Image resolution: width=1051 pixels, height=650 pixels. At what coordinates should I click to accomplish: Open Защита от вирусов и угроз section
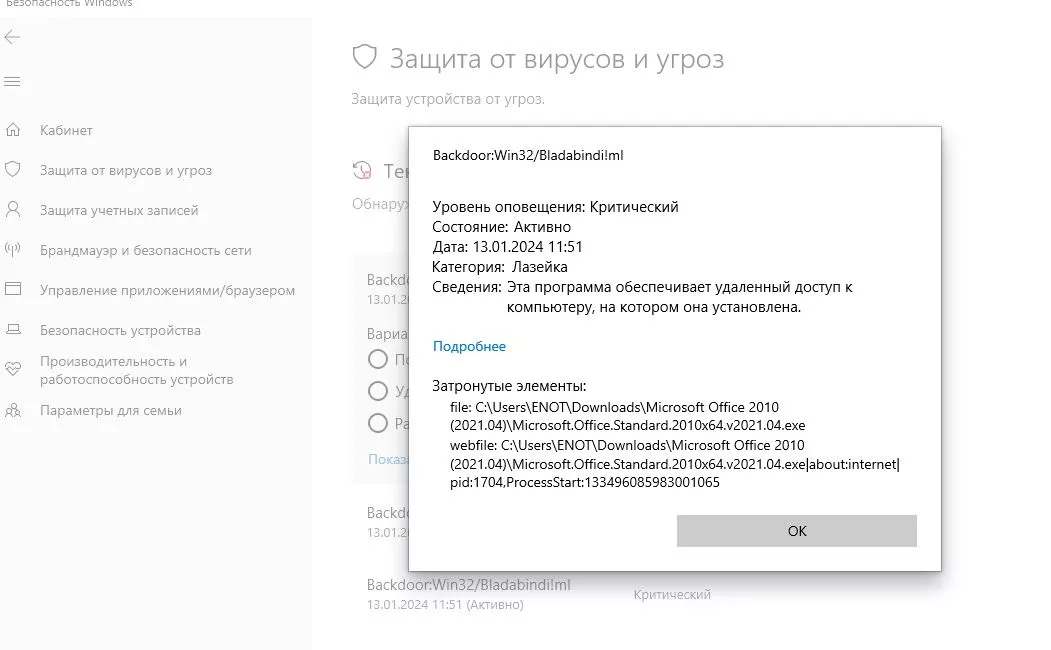(125, 170)
